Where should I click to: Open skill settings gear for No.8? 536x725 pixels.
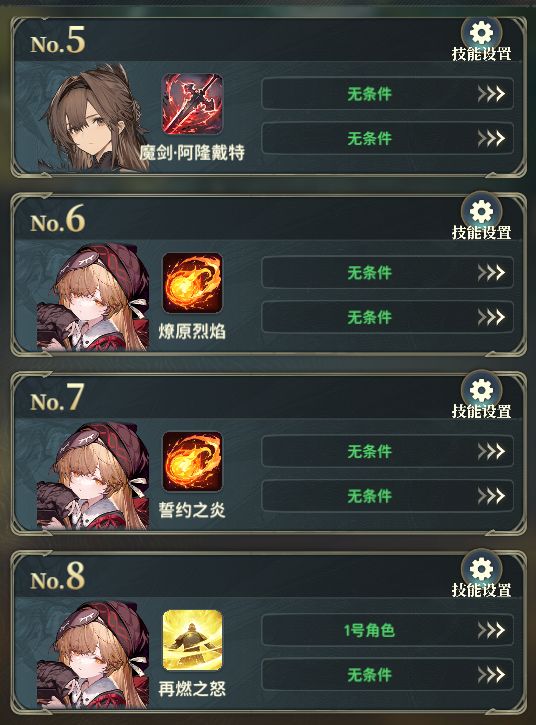(481, 576)
